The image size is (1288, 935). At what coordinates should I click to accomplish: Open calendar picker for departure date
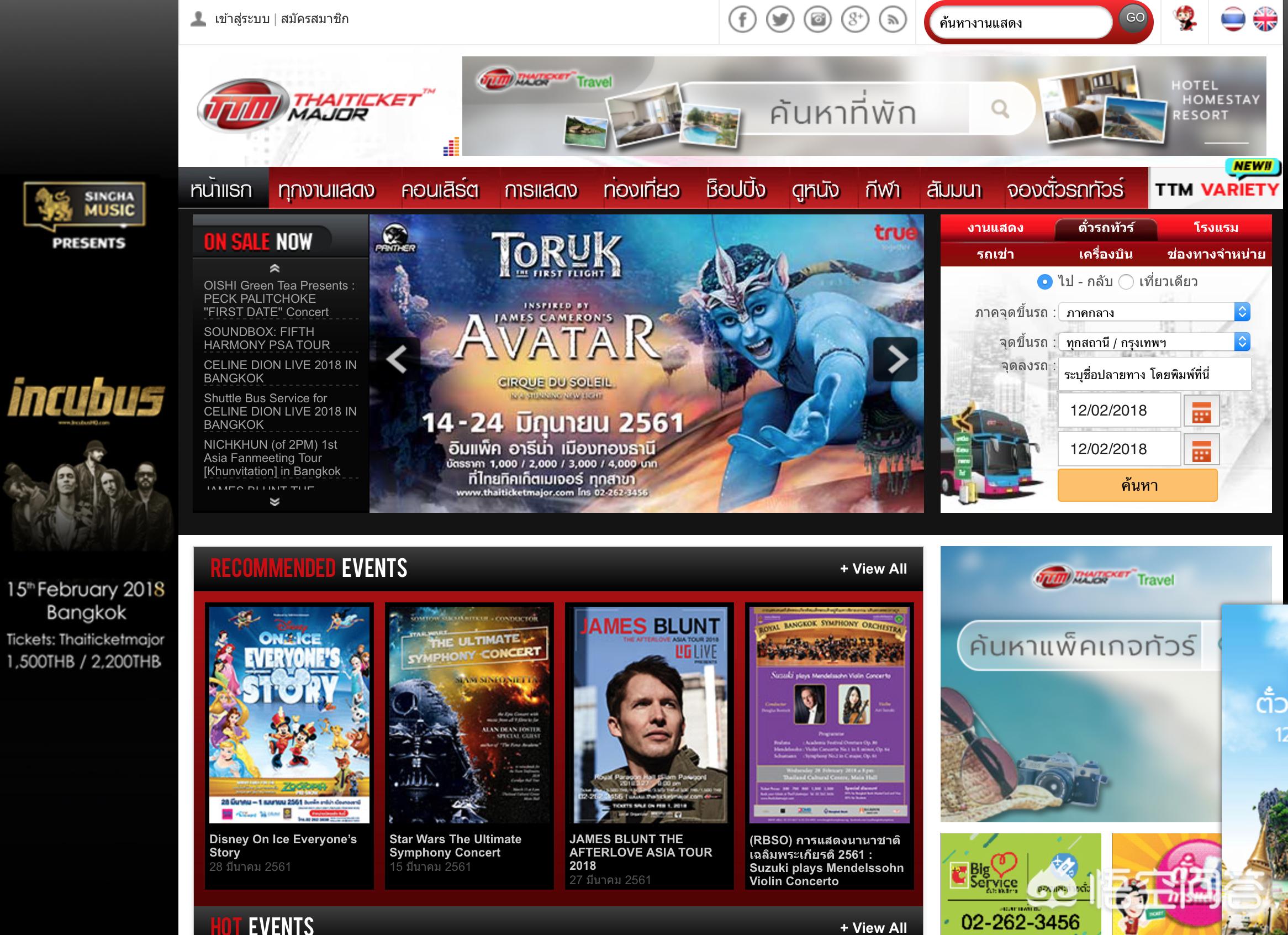(1201, 411)
